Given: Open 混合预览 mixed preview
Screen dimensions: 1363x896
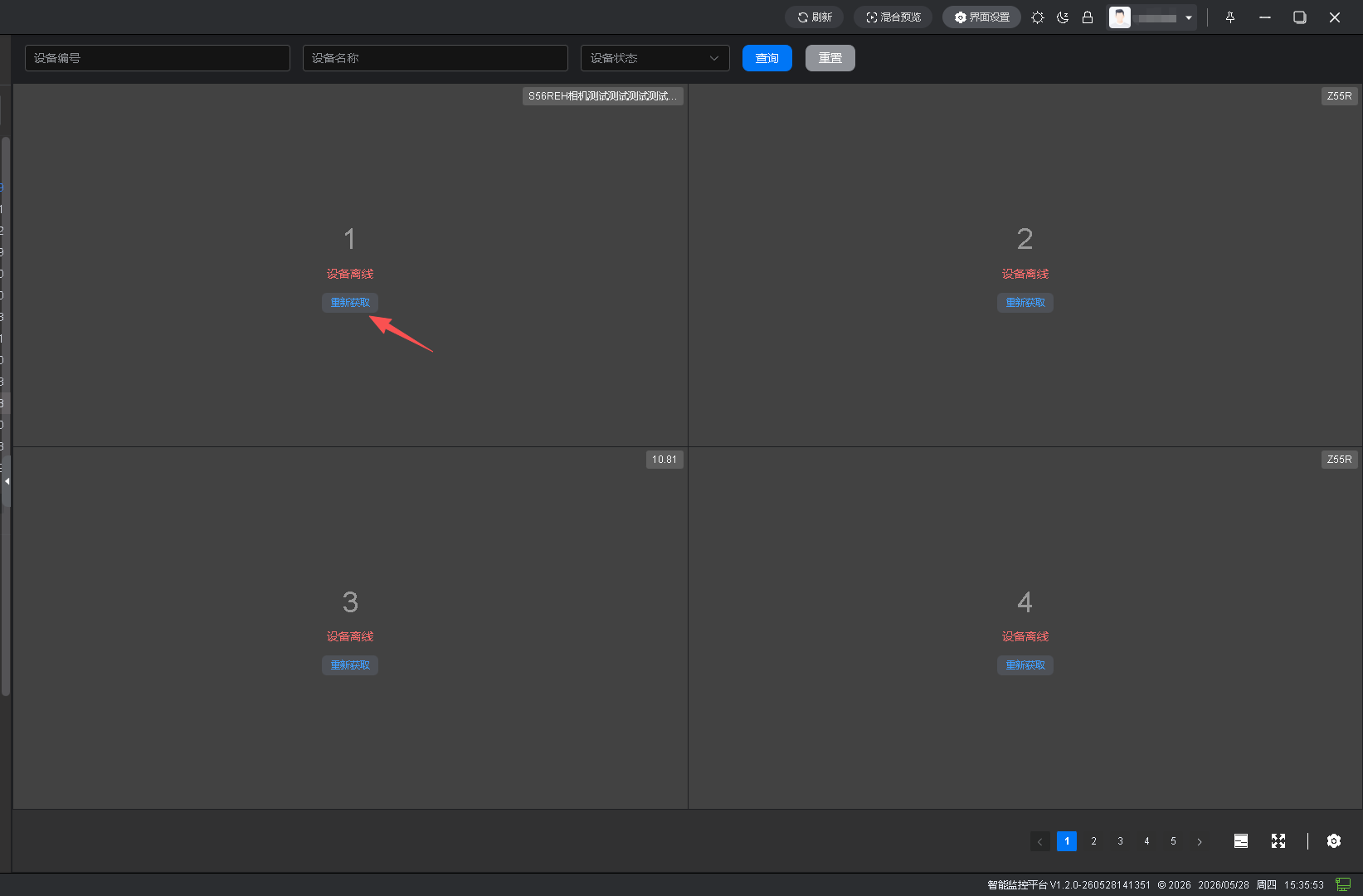Looking at the screenshot, I should (x=893, y=17).
